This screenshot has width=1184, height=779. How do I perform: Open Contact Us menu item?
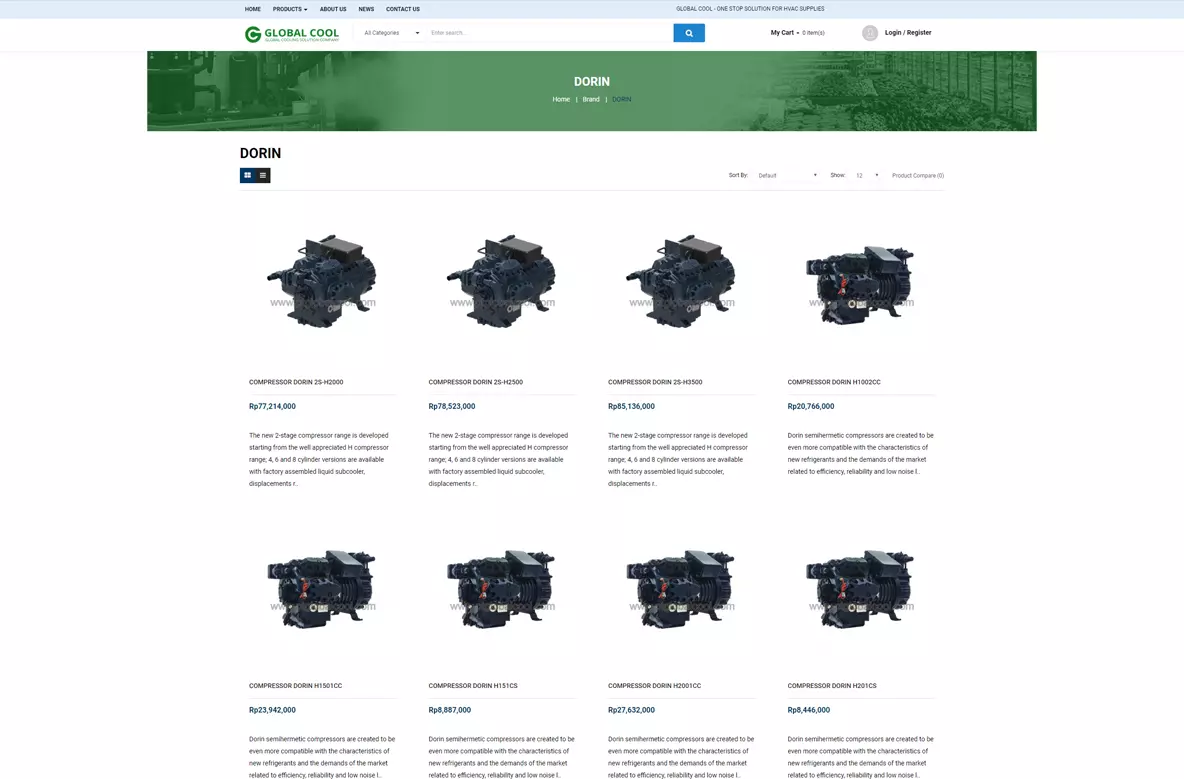point(402,9)
